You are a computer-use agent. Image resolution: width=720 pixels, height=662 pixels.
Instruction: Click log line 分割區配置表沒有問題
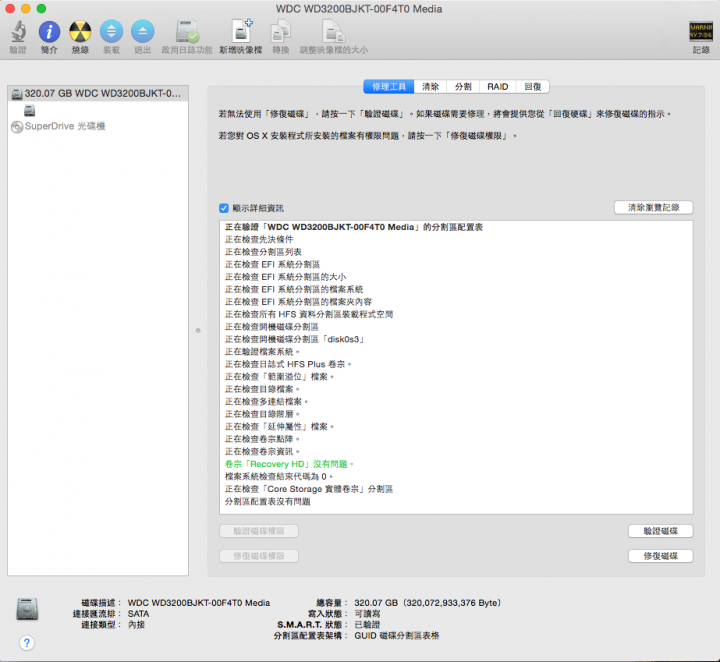pos(268,502)
